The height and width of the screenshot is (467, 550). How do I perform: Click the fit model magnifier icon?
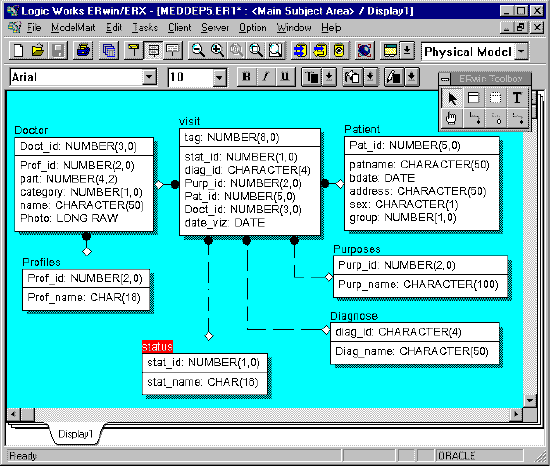256,51
